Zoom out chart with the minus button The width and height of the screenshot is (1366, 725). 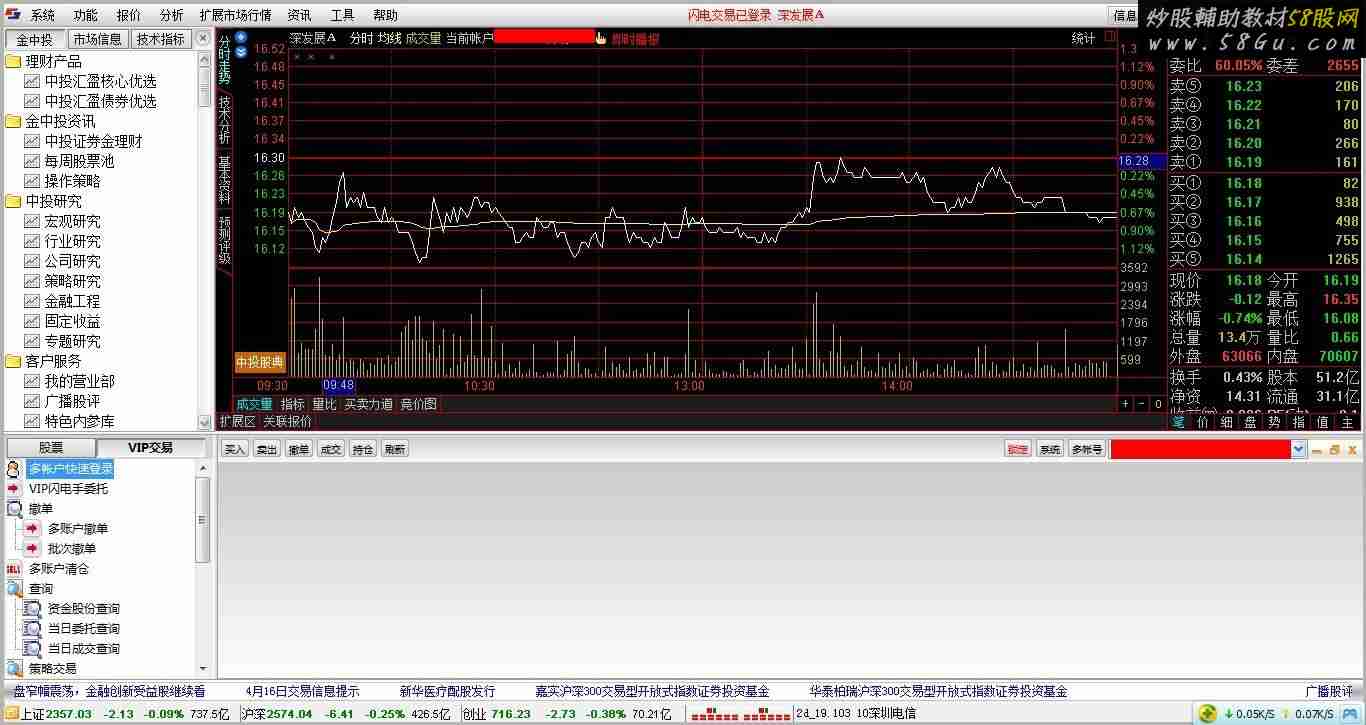click(1141, 404)
